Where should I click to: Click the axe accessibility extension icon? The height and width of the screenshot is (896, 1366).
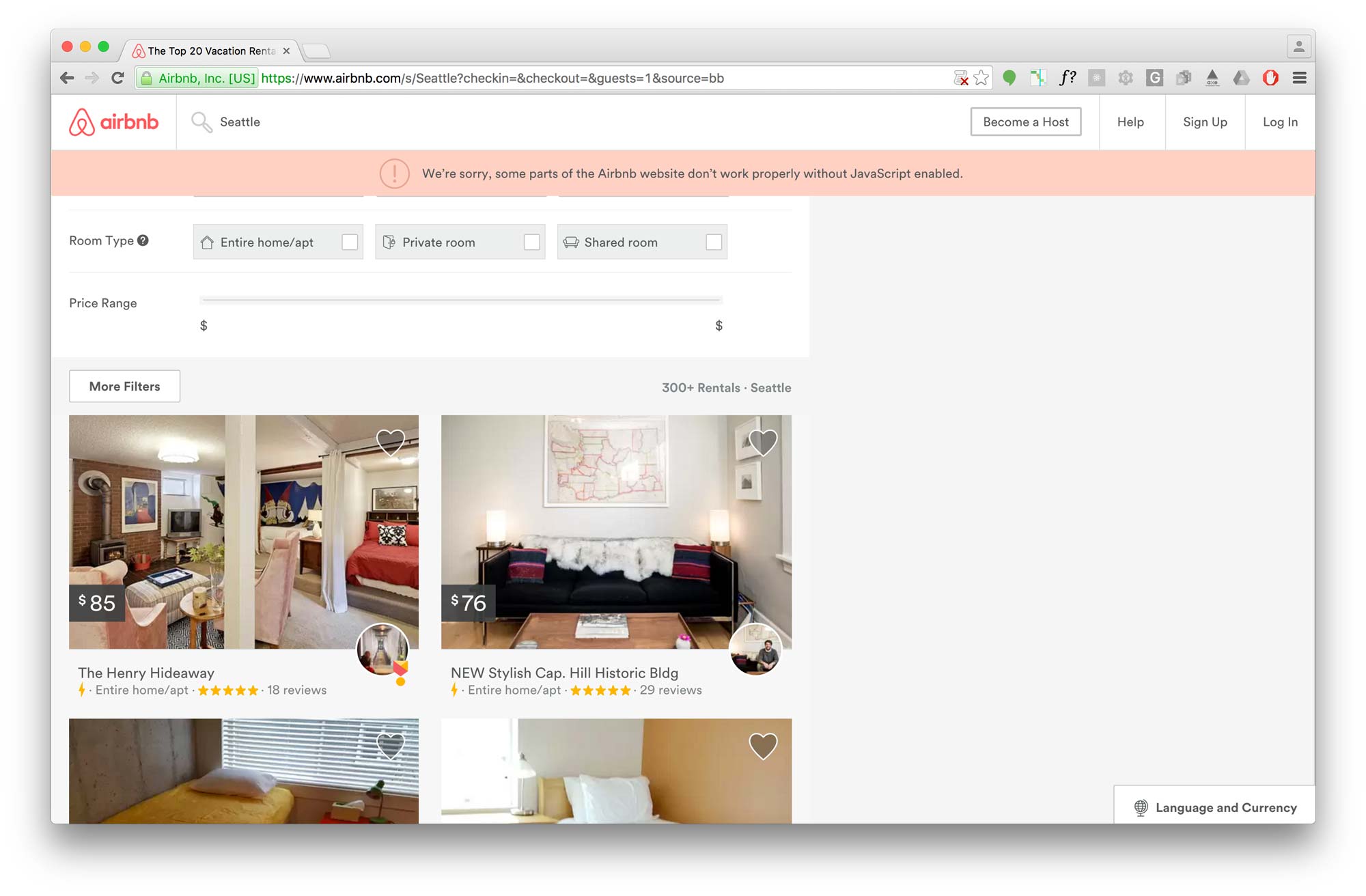1213,77
